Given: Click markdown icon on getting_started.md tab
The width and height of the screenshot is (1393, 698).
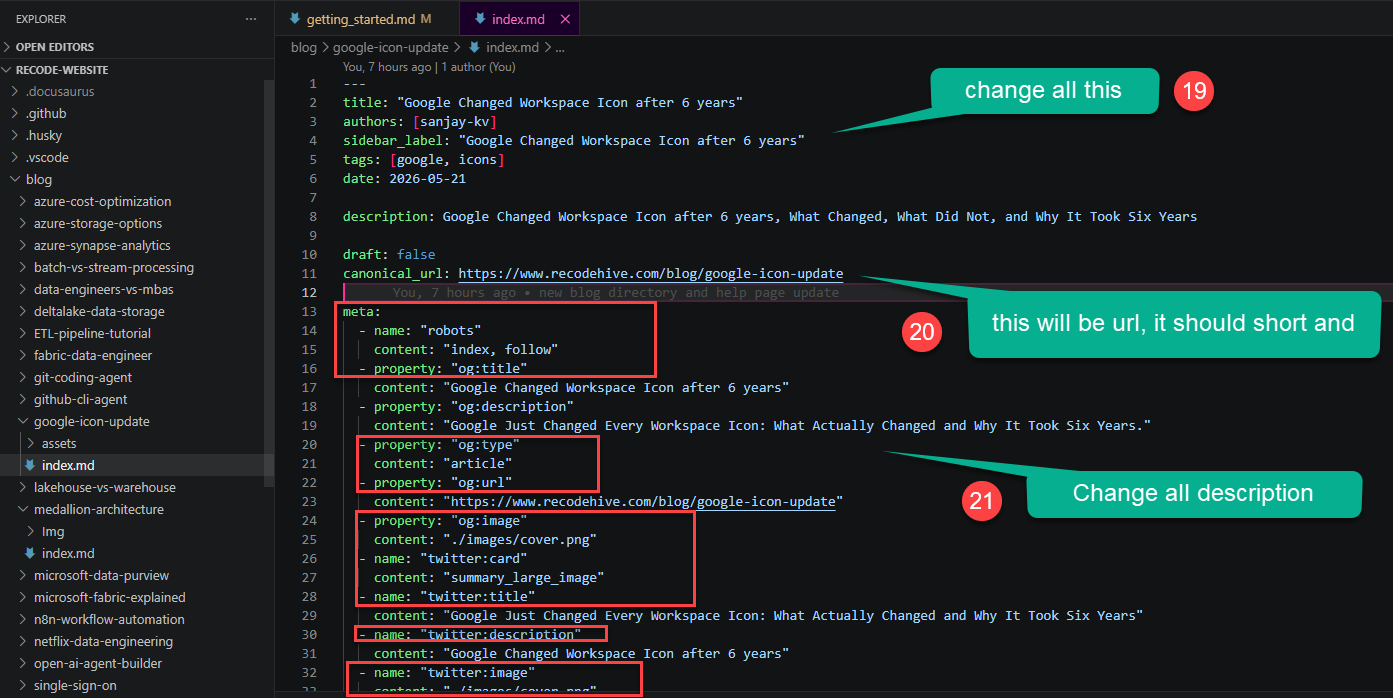Looking at the screenshot, I should click(x=294, y=19).
